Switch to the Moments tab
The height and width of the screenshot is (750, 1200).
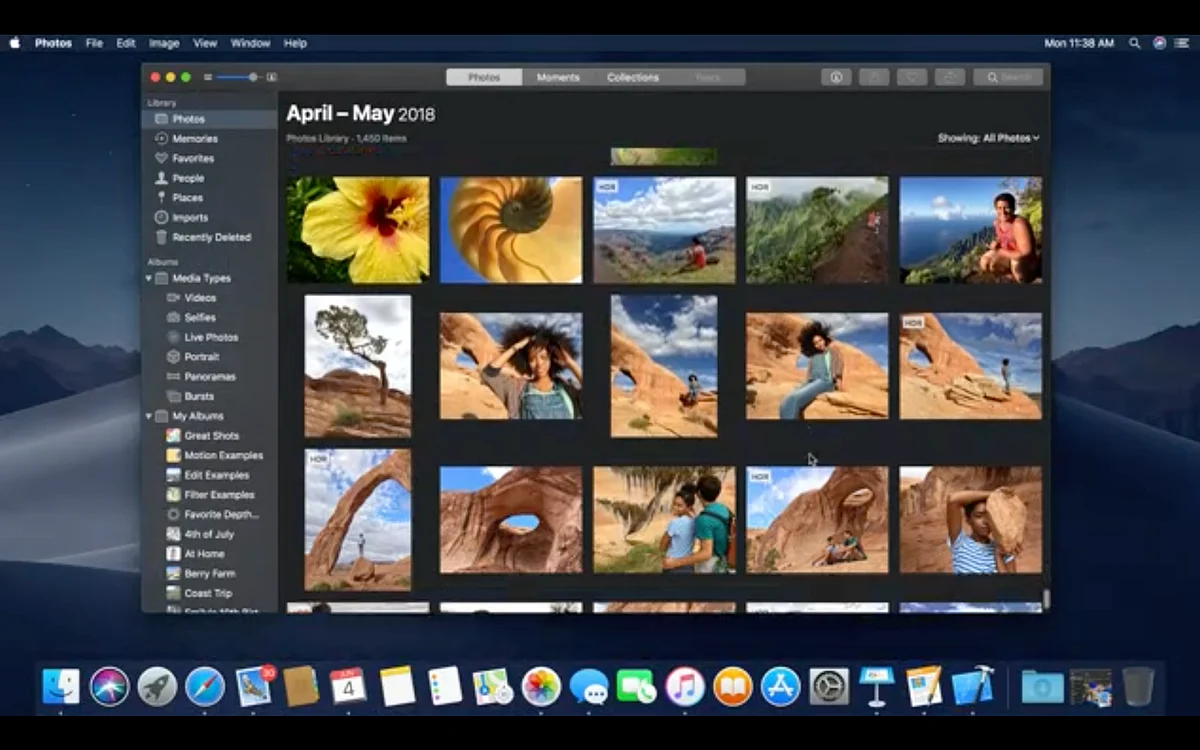pos(558,77)
